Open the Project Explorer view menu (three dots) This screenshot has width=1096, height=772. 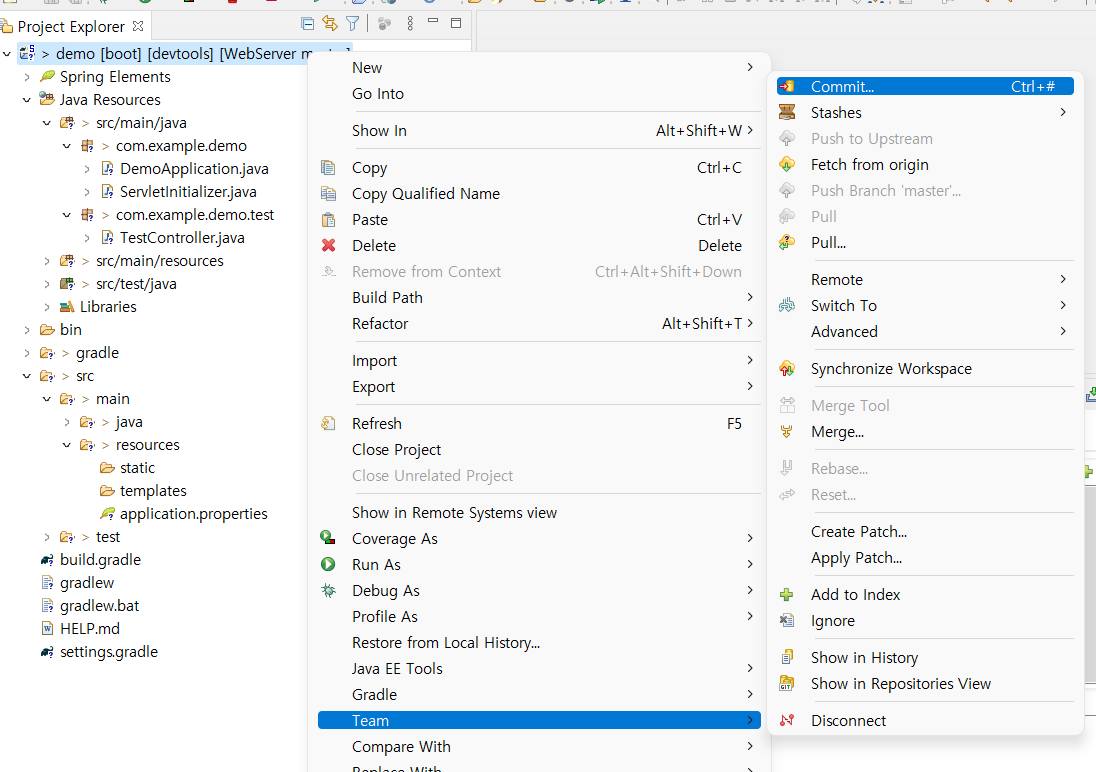[410, 24]
